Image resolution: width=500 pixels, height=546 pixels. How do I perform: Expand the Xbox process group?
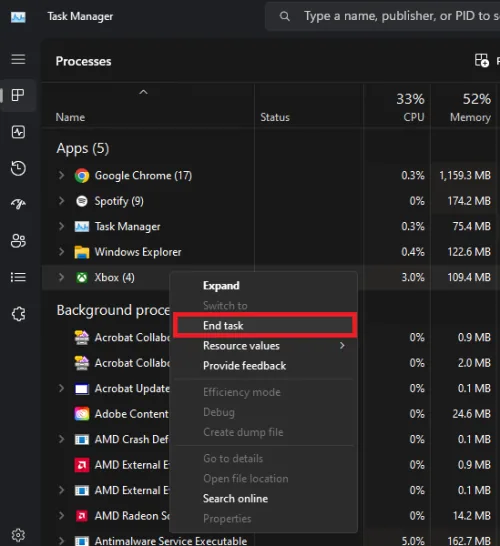[x=61, y=277]
